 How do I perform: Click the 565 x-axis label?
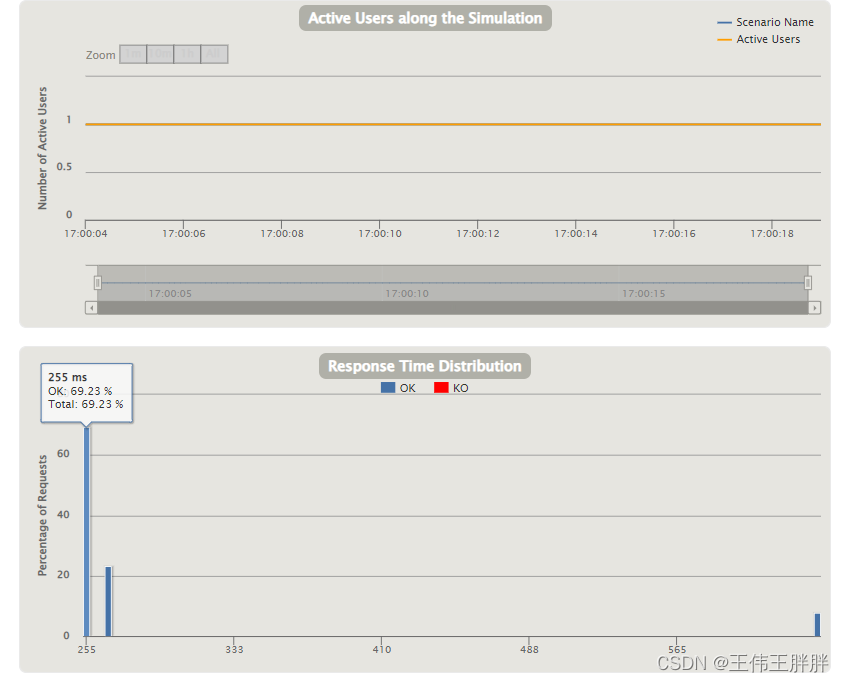pyautogui.click(x=677, y=649)
